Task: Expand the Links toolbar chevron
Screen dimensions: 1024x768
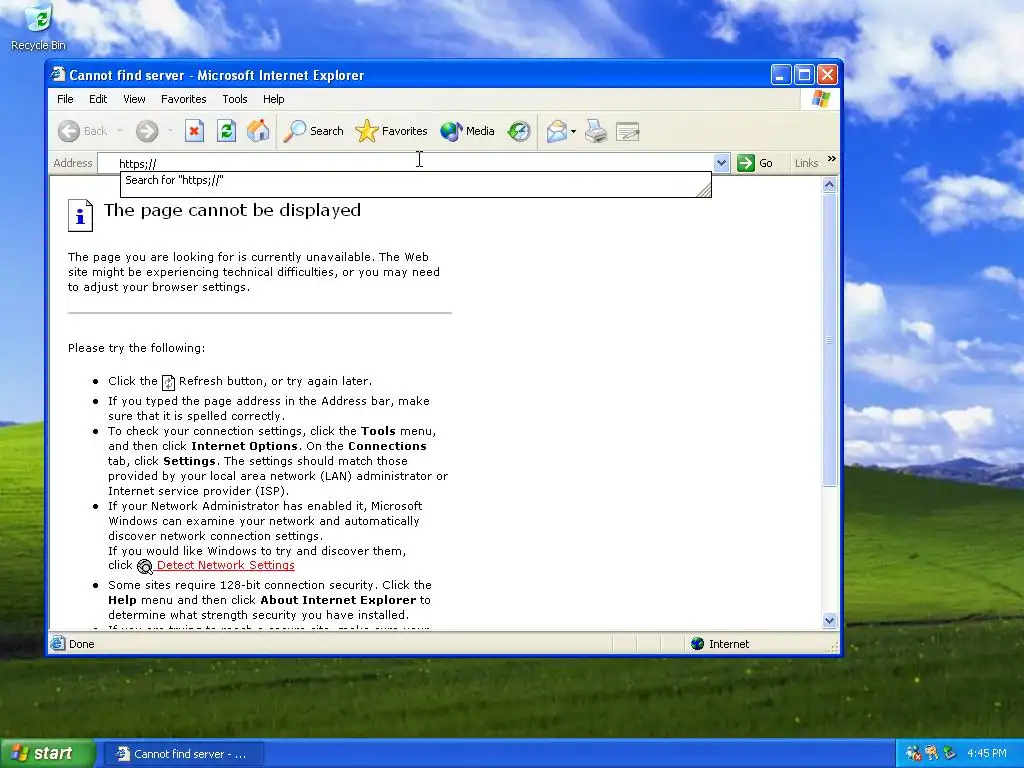Action: point(831,159)
